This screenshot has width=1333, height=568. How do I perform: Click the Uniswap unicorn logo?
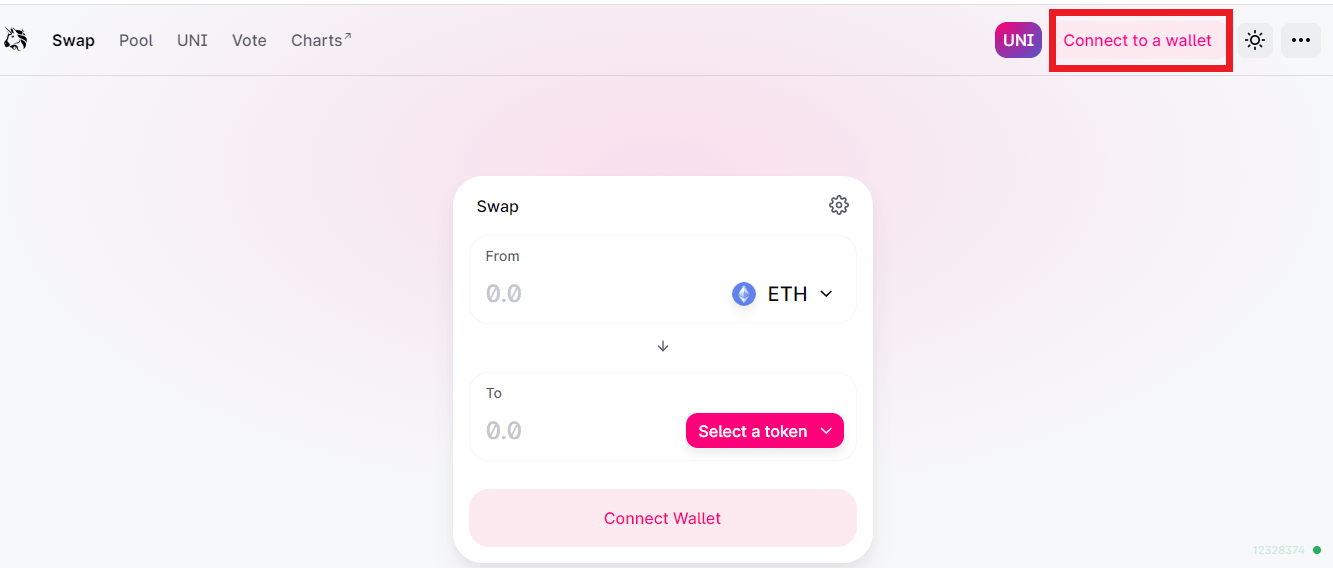click(x=14, y=40)
